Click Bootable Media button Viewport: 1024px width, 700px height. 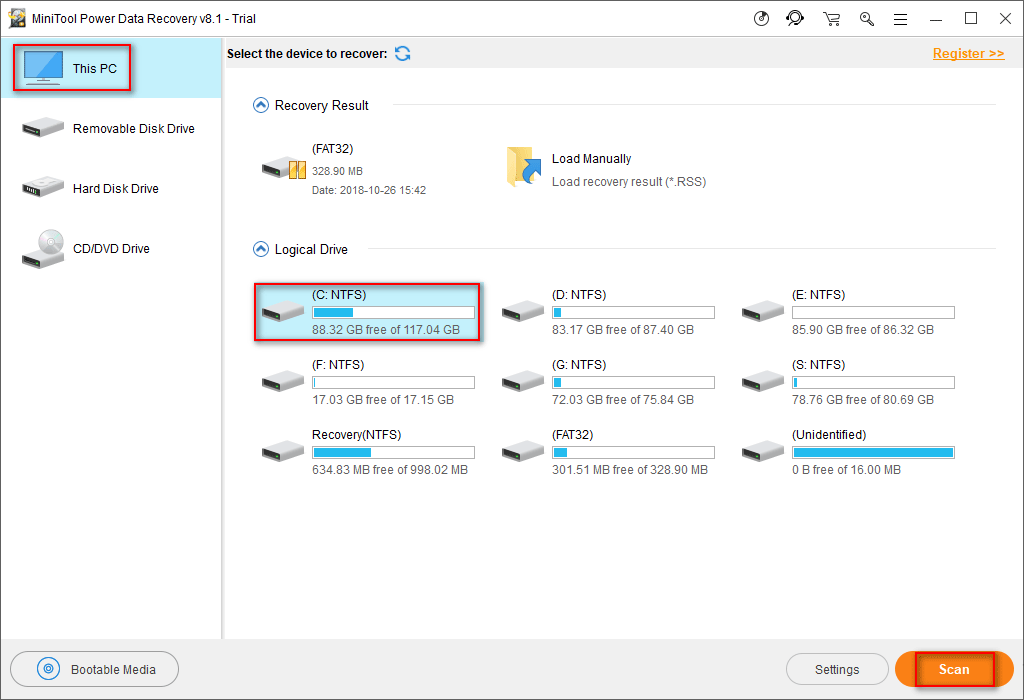[95, 669]
